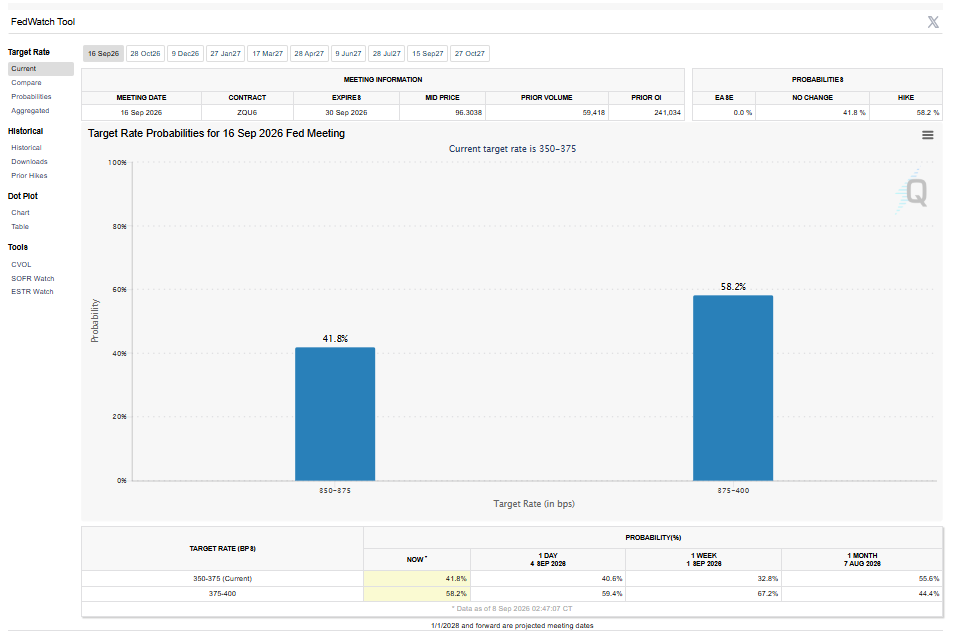Screen dimensions: 966x636
Task: Open Prior Hikes in the sidebar
Action: 30,176
